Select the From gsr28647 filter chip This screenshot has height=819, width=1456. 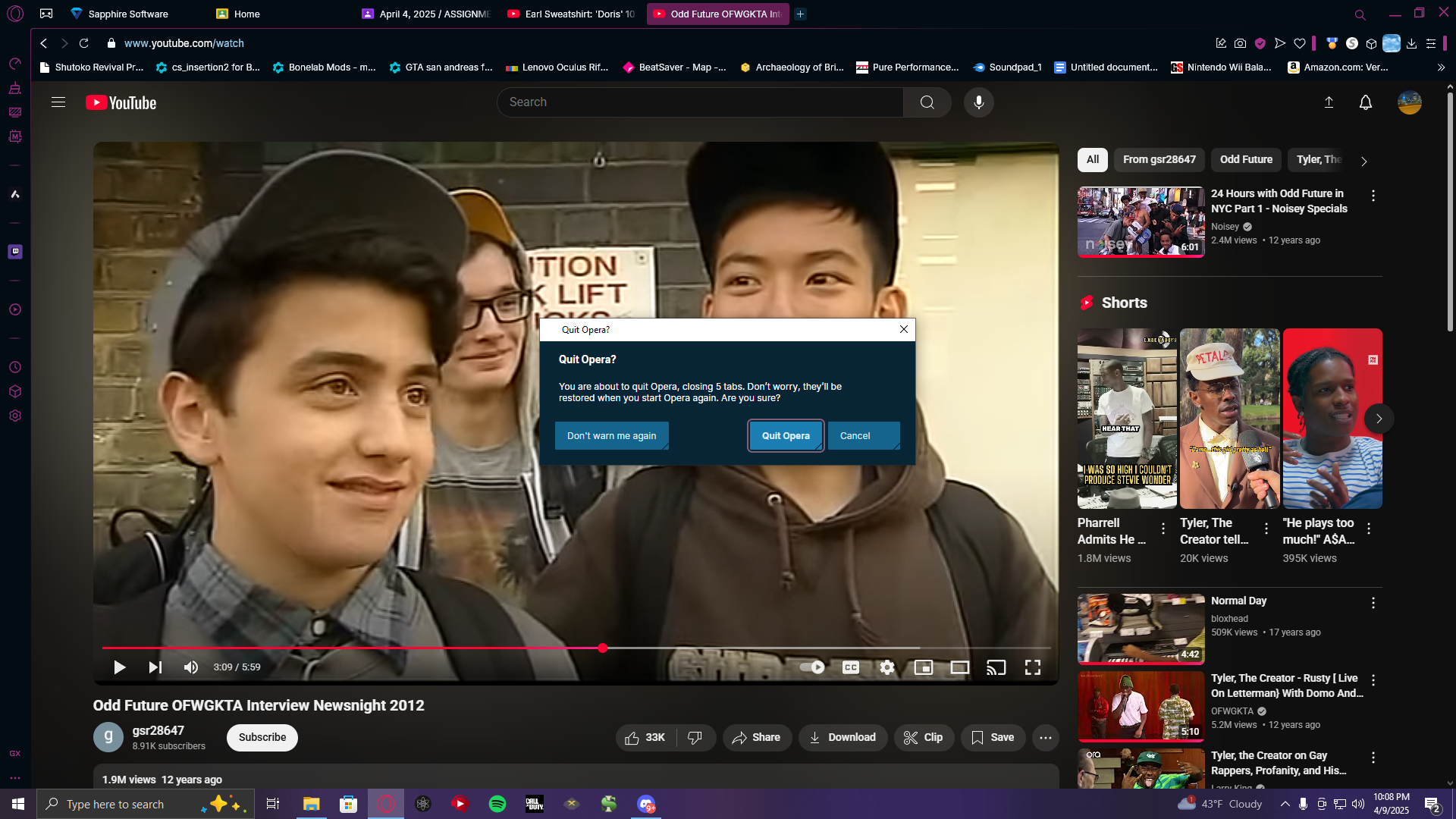pos(1159,160)
